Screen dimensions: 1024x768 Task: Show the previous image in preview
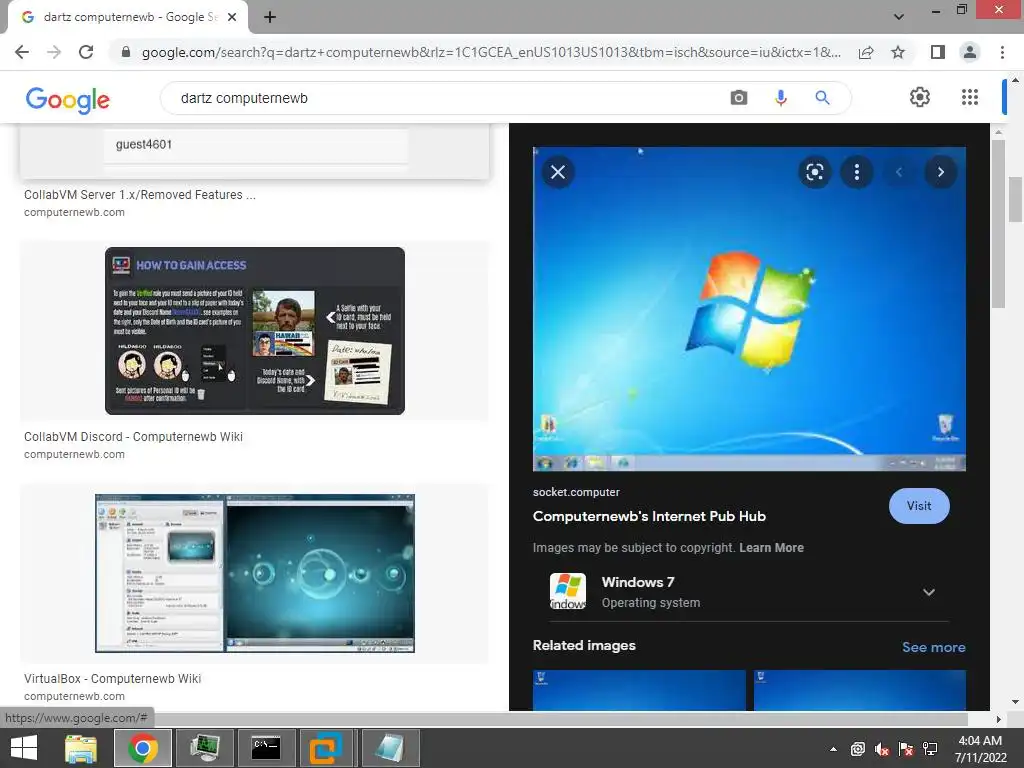(x=899, y=172)
